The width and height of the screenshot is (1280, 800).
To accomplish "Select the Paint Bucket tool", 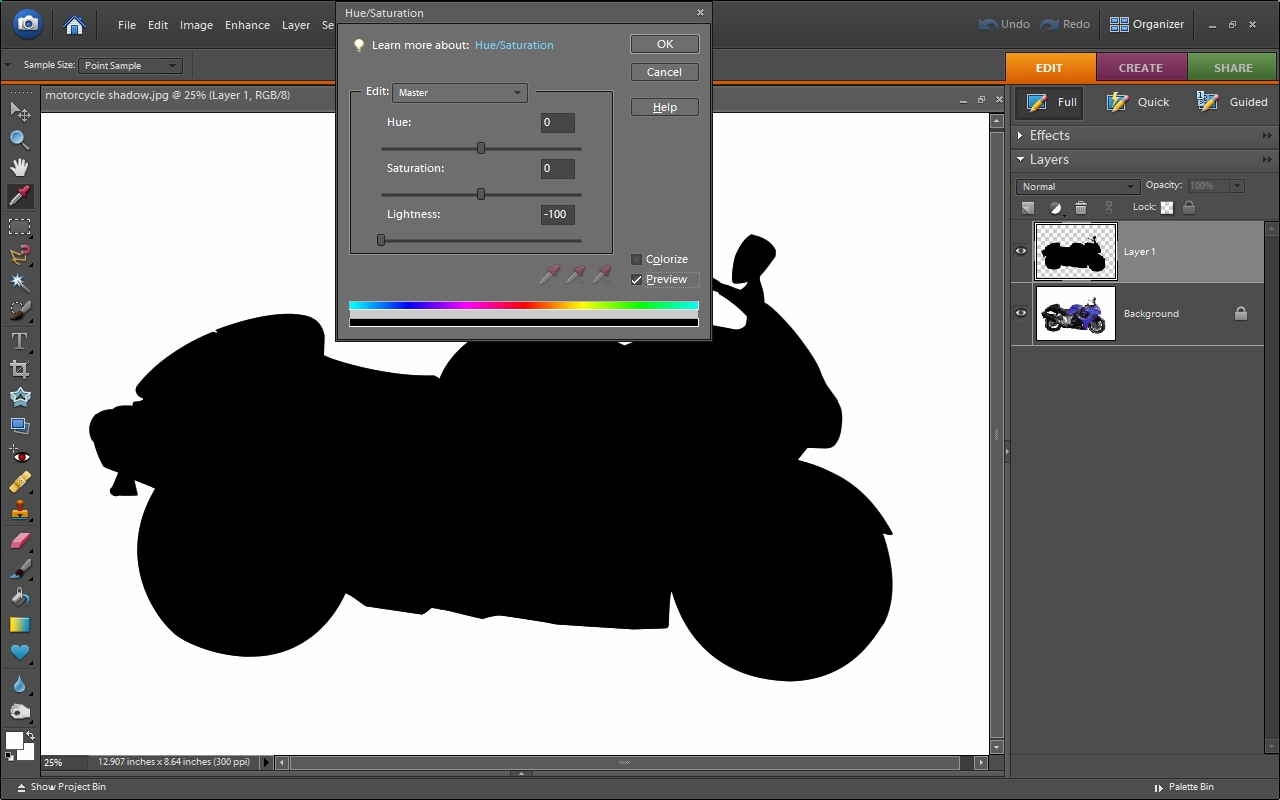I will (x=19, y=597).
